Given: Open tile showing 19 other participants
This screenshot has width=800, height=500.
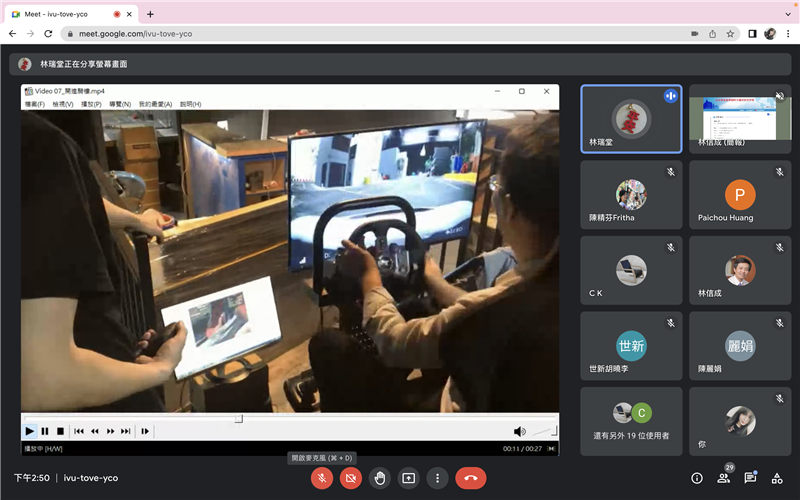Looking at the screenshot, I should [631, 421].
